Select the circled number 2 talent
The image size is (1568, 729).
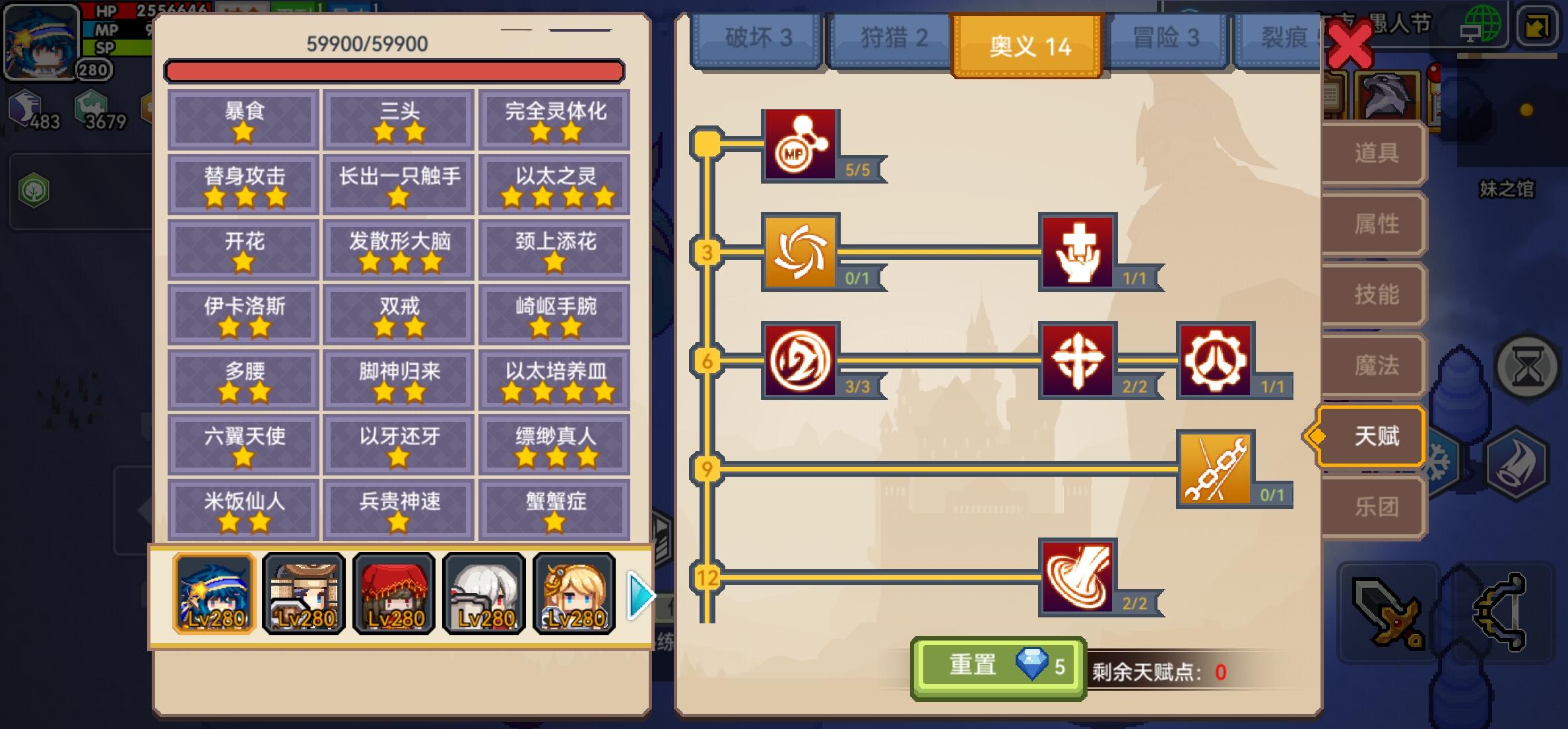click(x=800, y=360)
